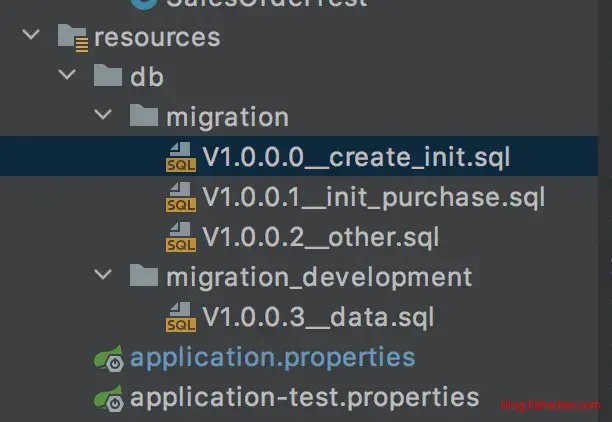Collapse the migration_development folder arrow

point(103,277)
